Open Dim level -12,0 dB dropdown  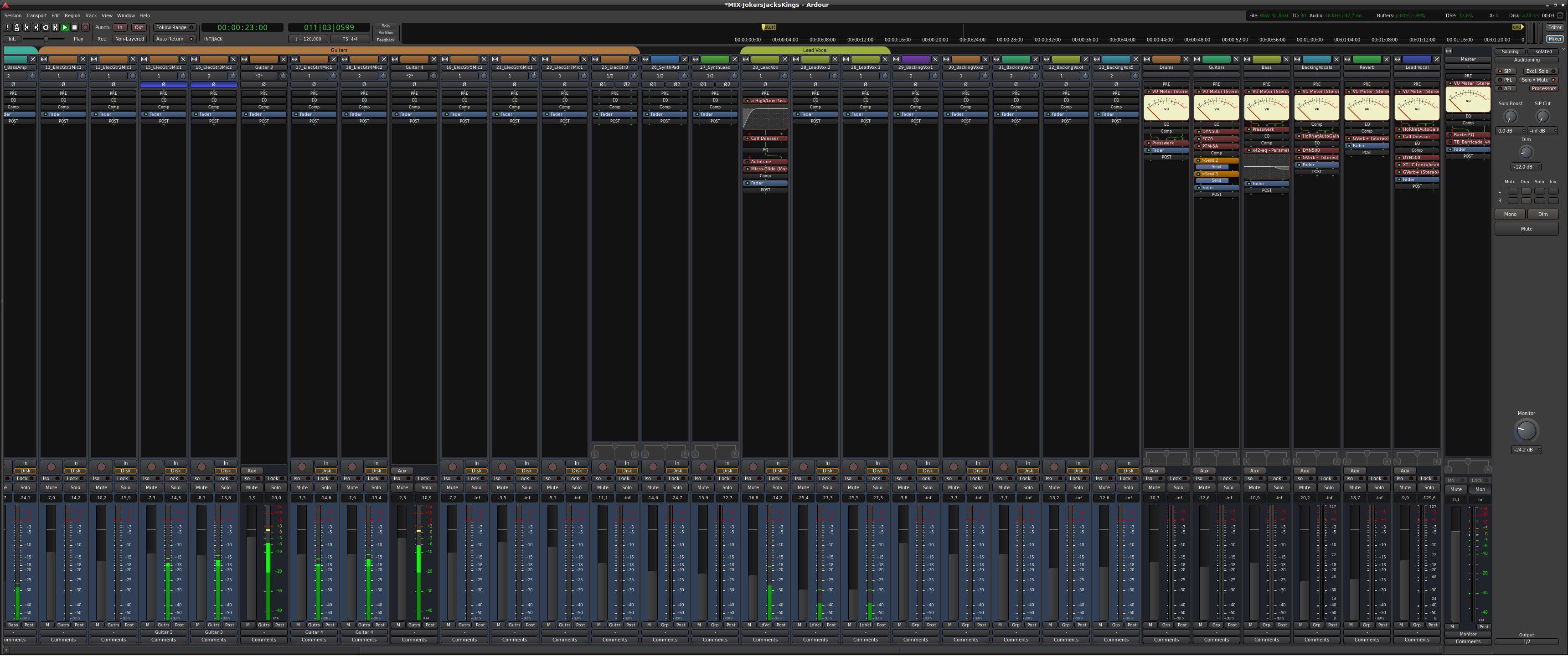[1526, 167]
